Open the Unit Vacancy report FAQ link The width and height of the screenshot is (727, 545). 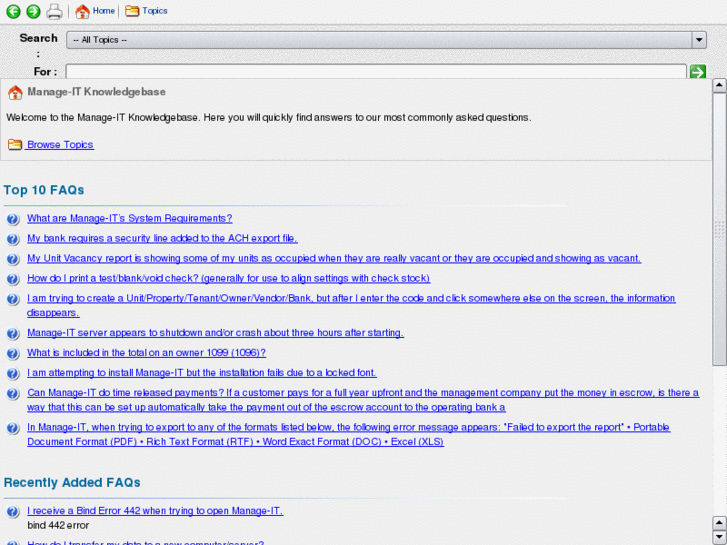tap(334, 258)
